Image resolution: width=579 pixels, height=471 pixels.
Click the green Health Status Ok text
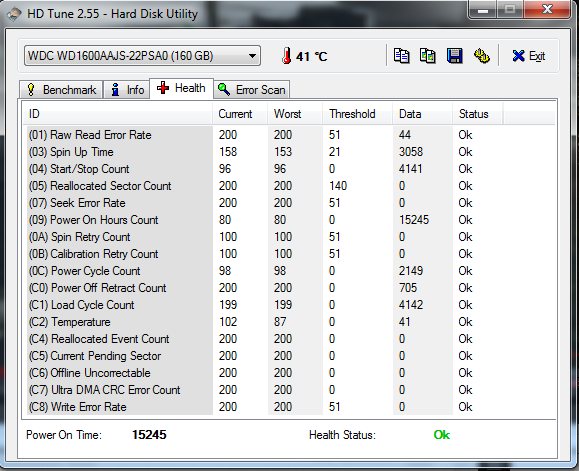(x=442, y=435)
